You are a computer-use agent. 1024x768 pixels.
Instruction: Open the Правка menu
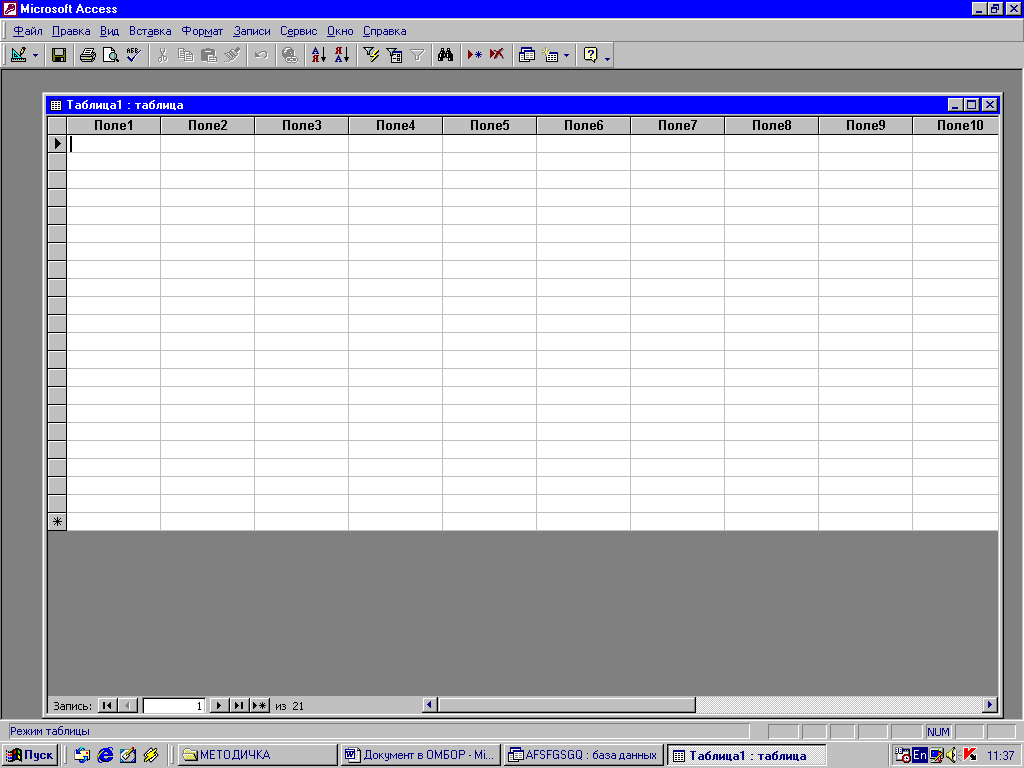71,31
